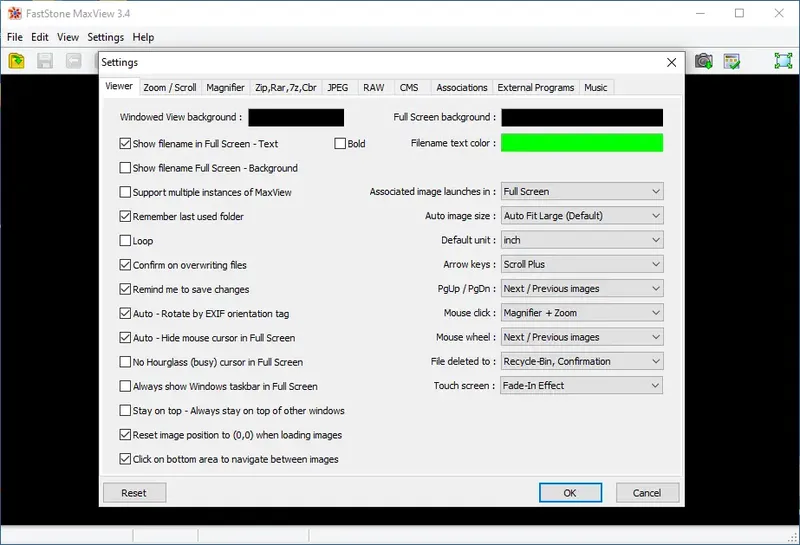This screenshot has width=800, height=545.
Task: Maximize the FastStone MaxView window
Action: 739,13
